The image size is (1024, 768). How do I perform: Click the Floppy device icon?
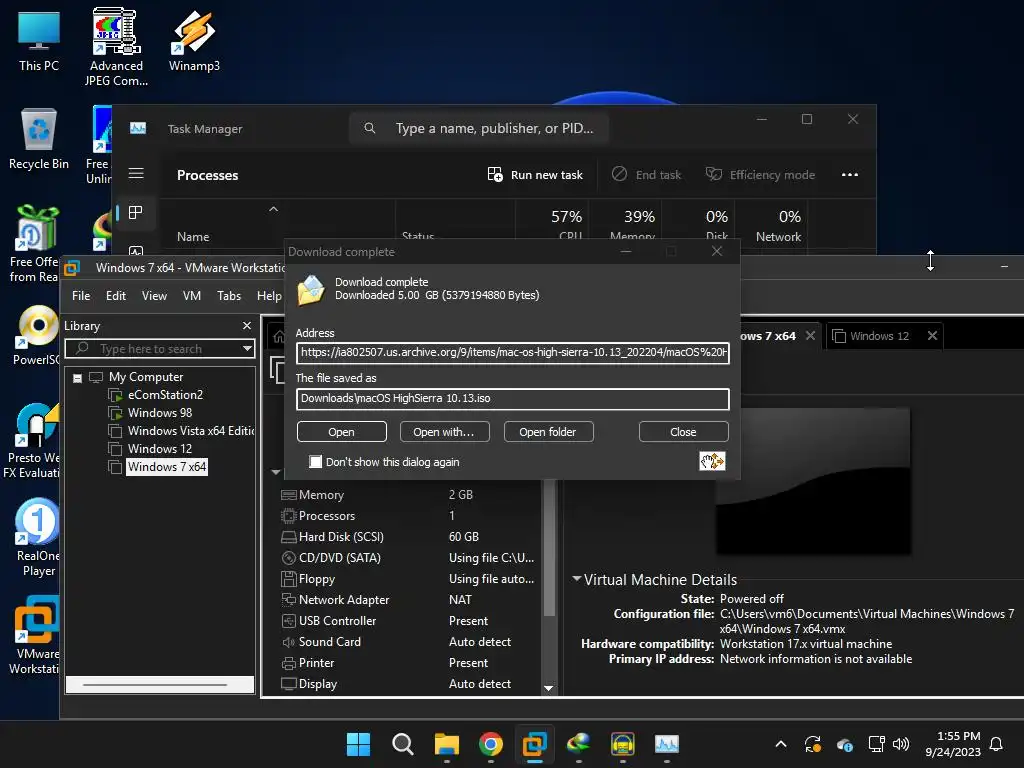289,579
